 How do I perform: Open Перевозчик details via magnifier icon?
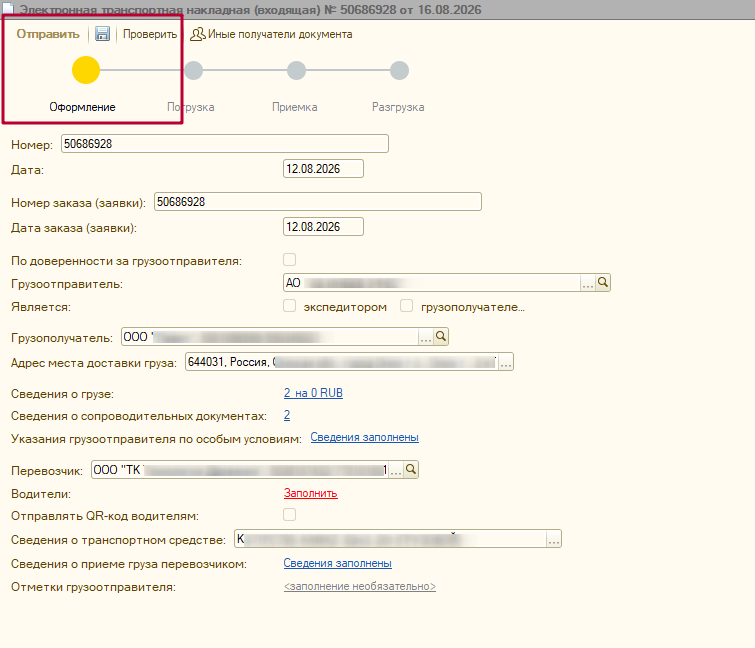click(411, 469)
